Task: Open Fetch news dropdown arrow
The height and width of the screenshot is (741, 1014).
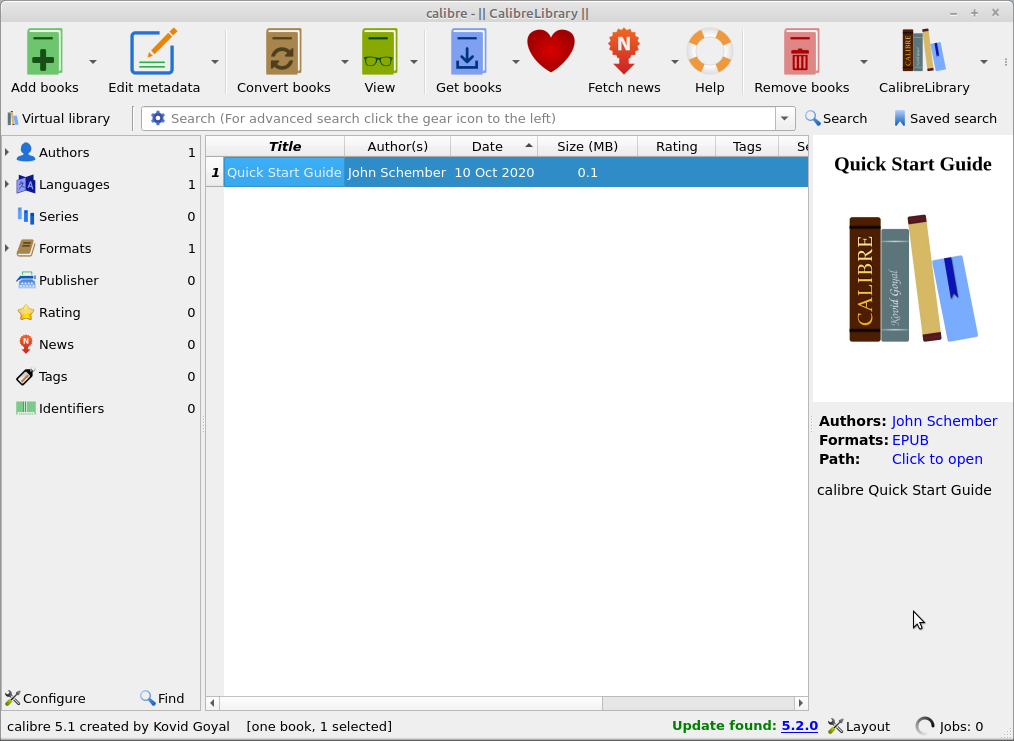Action: point(674,62)
